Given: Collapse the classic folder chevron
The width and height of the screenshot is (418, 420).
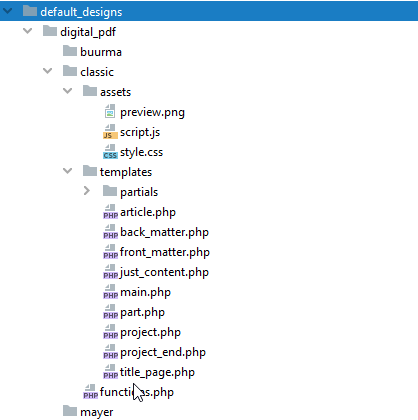Looking at the screenshot, I should pos(47,71).
